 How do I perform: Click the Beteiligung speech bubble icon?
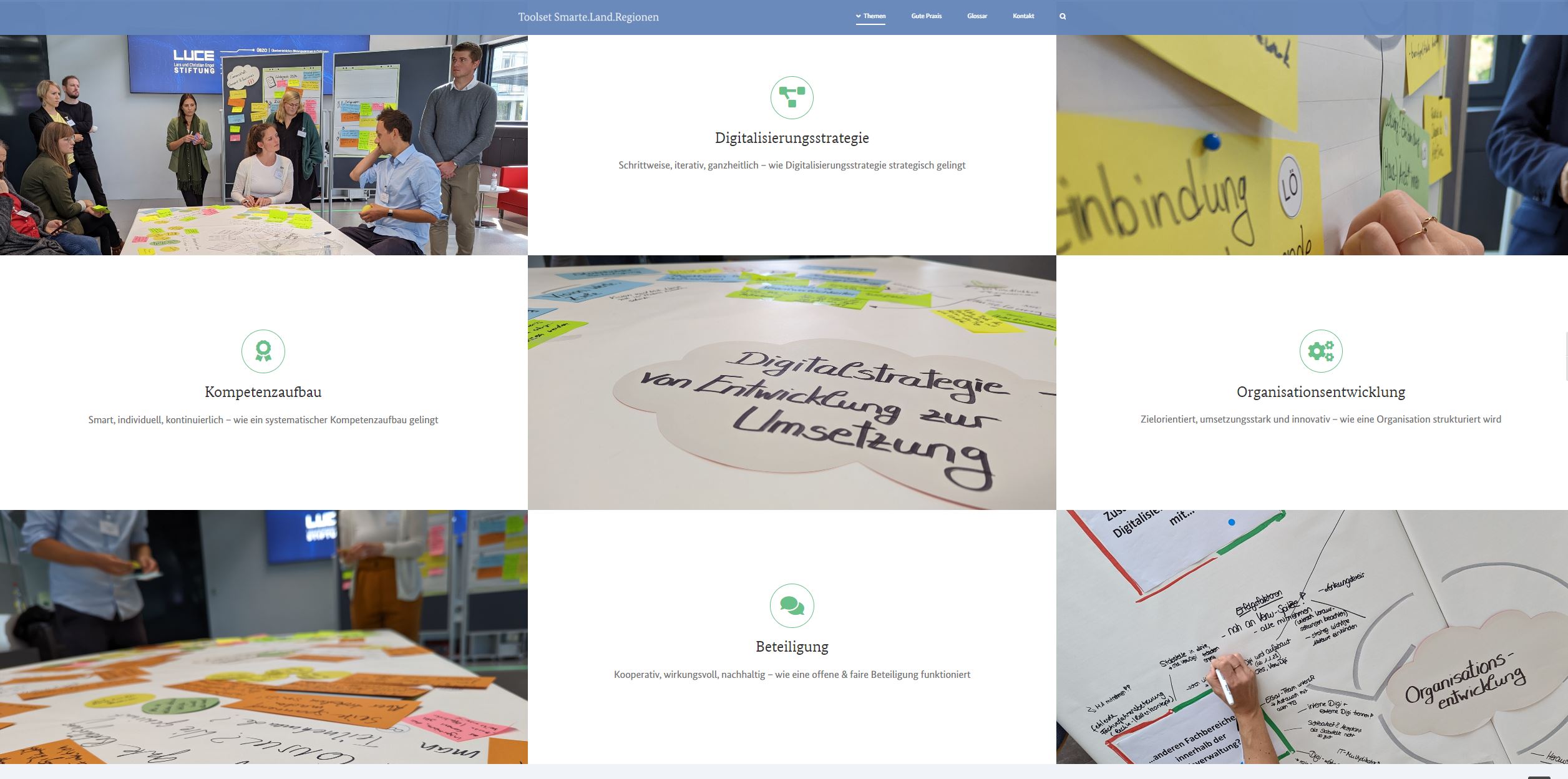pos(792,605)
